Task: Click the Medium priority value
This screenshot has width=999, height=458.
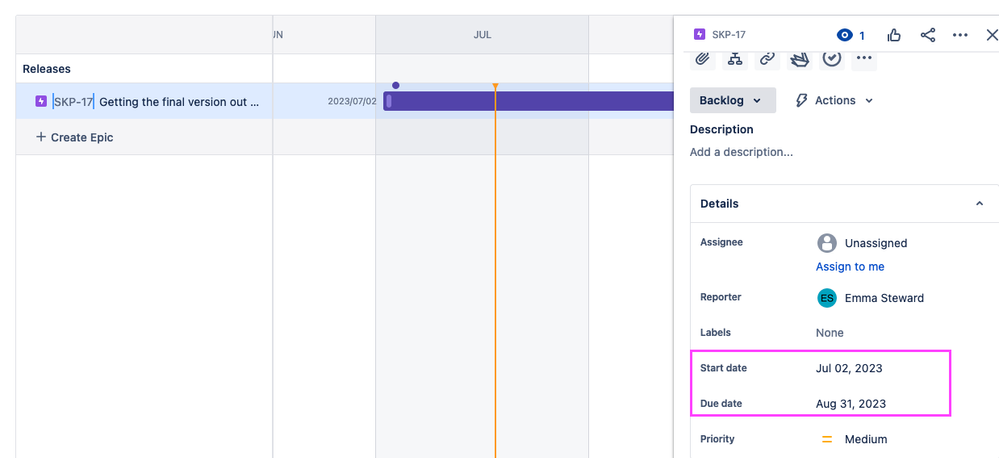Action: (865, 439)
